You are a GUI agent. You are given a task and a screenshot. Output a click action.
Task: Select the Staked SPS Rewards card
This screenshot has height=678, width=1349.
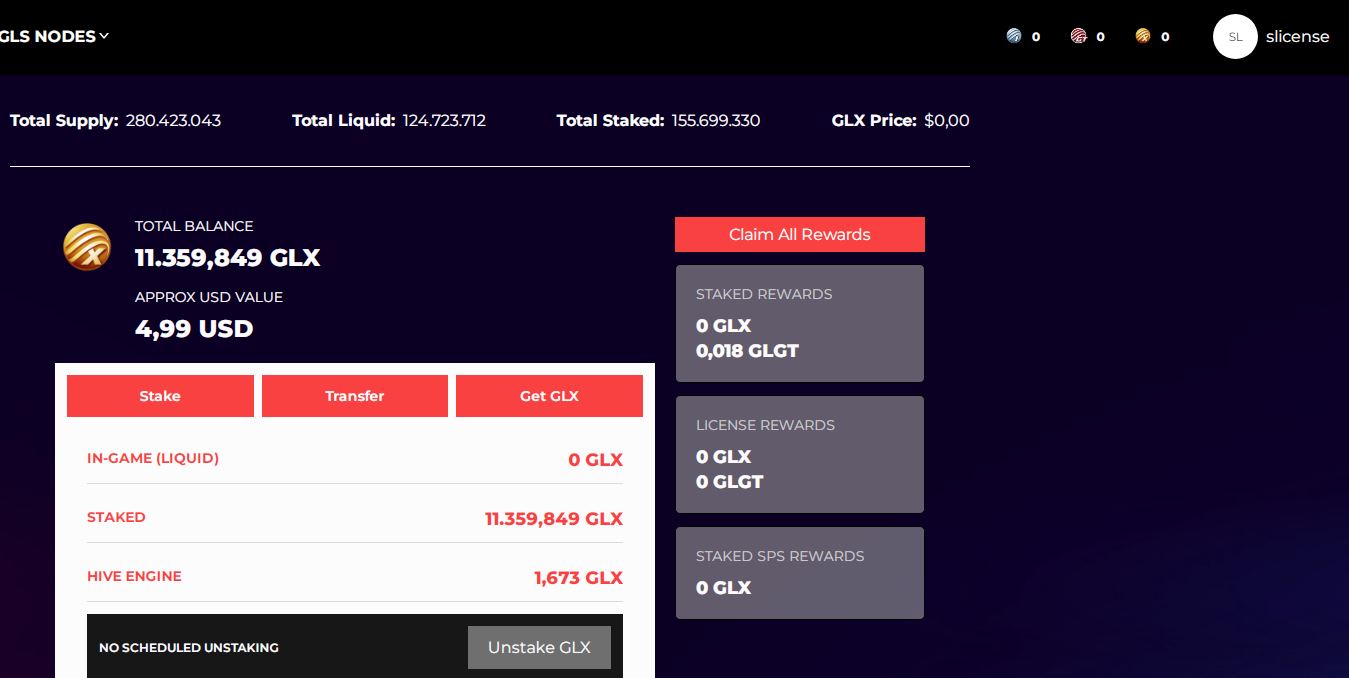[800, 573]
